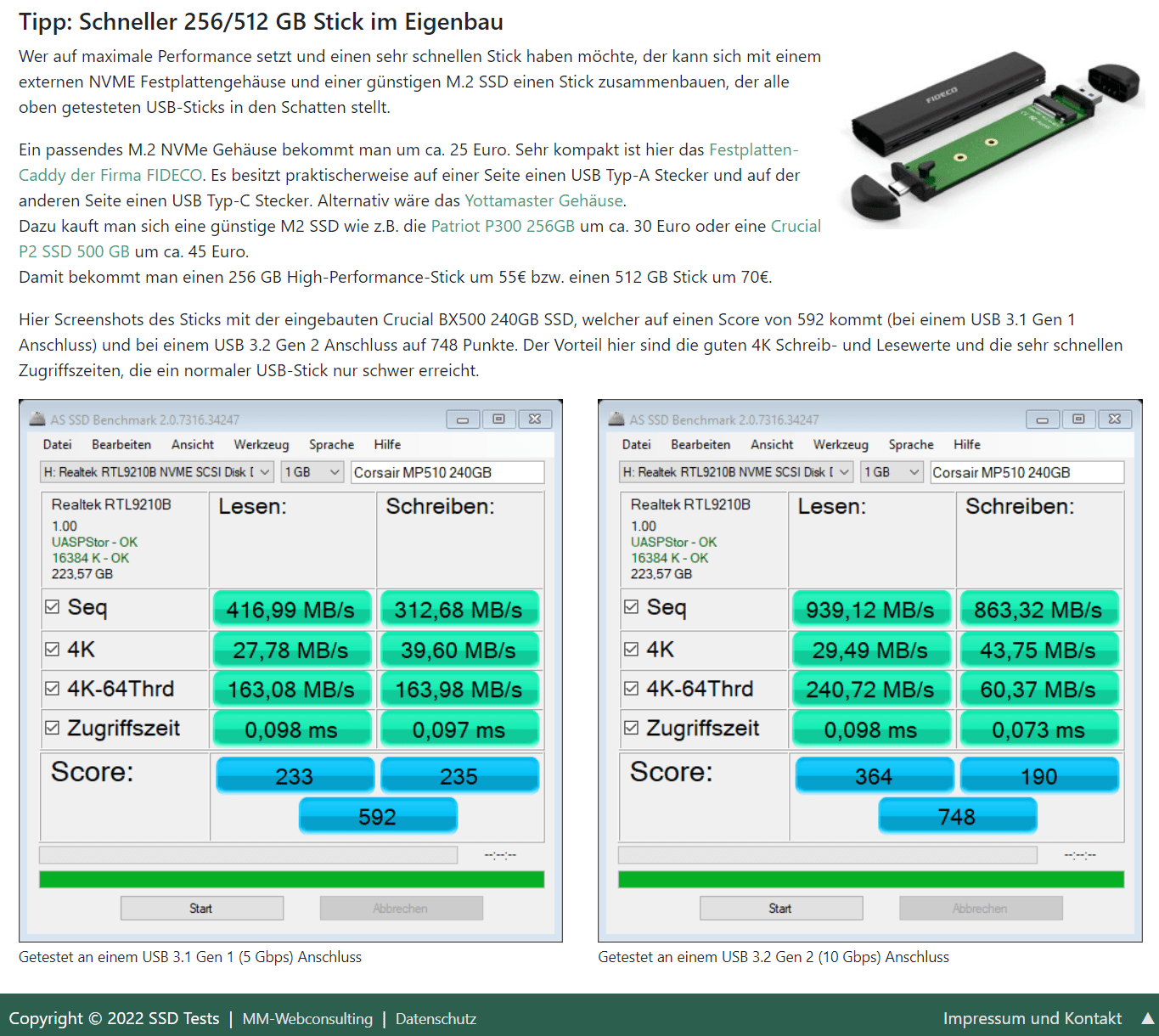1159x1036 pixels.
Task: Click Start button in right benchmark window
Action: pos(781,908)
